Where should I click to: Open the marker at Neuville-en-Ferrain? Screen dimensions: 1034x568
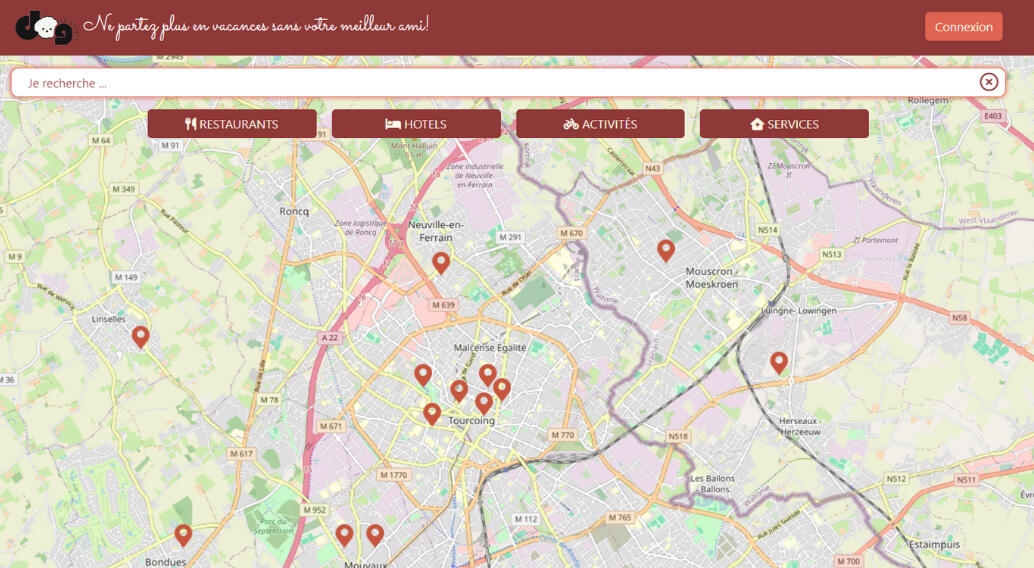(x=441, y=262)
